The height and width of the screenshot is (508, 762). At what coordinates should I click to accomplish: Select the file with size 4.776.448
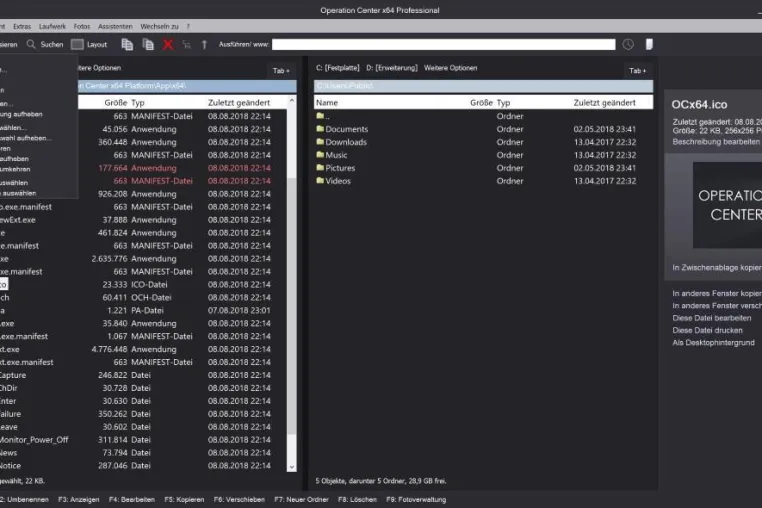[143, 349]
